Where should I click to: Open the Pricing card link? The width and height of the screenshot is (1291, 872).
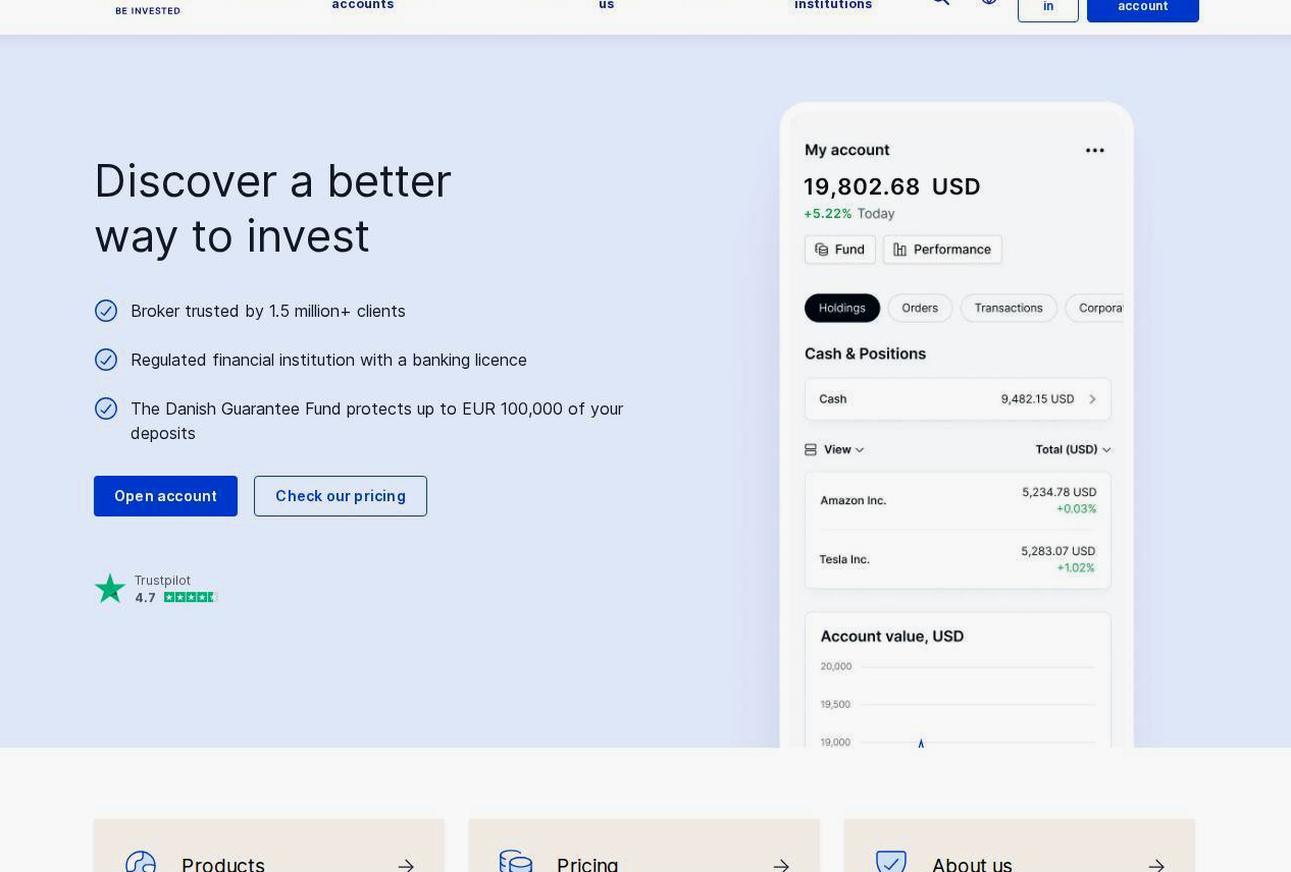[x=644, y=846]
